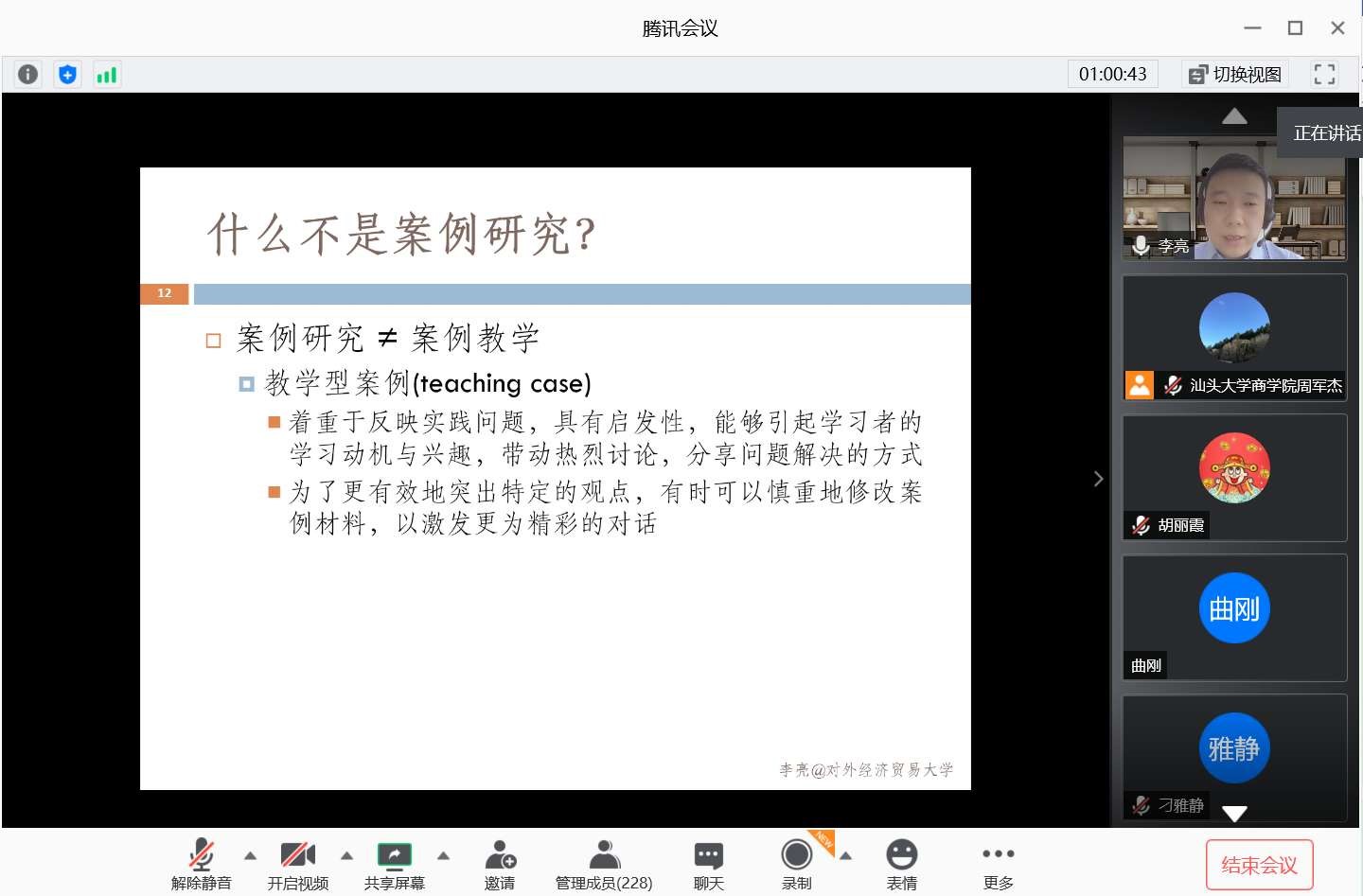Click 切换视图 to switch view
The image size is (1363, 896).
tap(1235, 74)
